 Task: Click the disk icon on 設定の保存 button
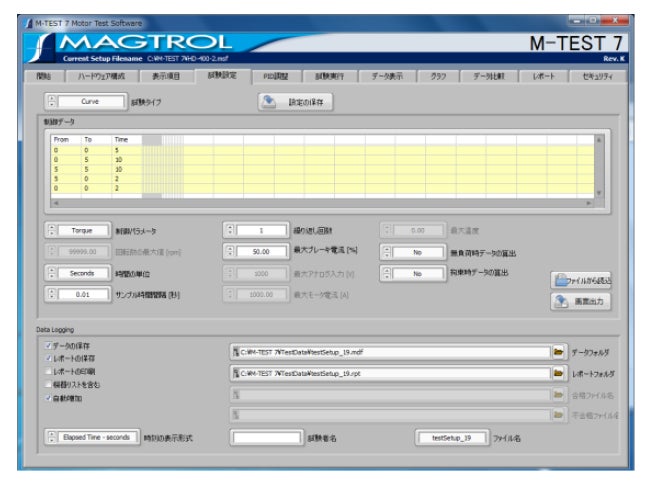point(269,101)
